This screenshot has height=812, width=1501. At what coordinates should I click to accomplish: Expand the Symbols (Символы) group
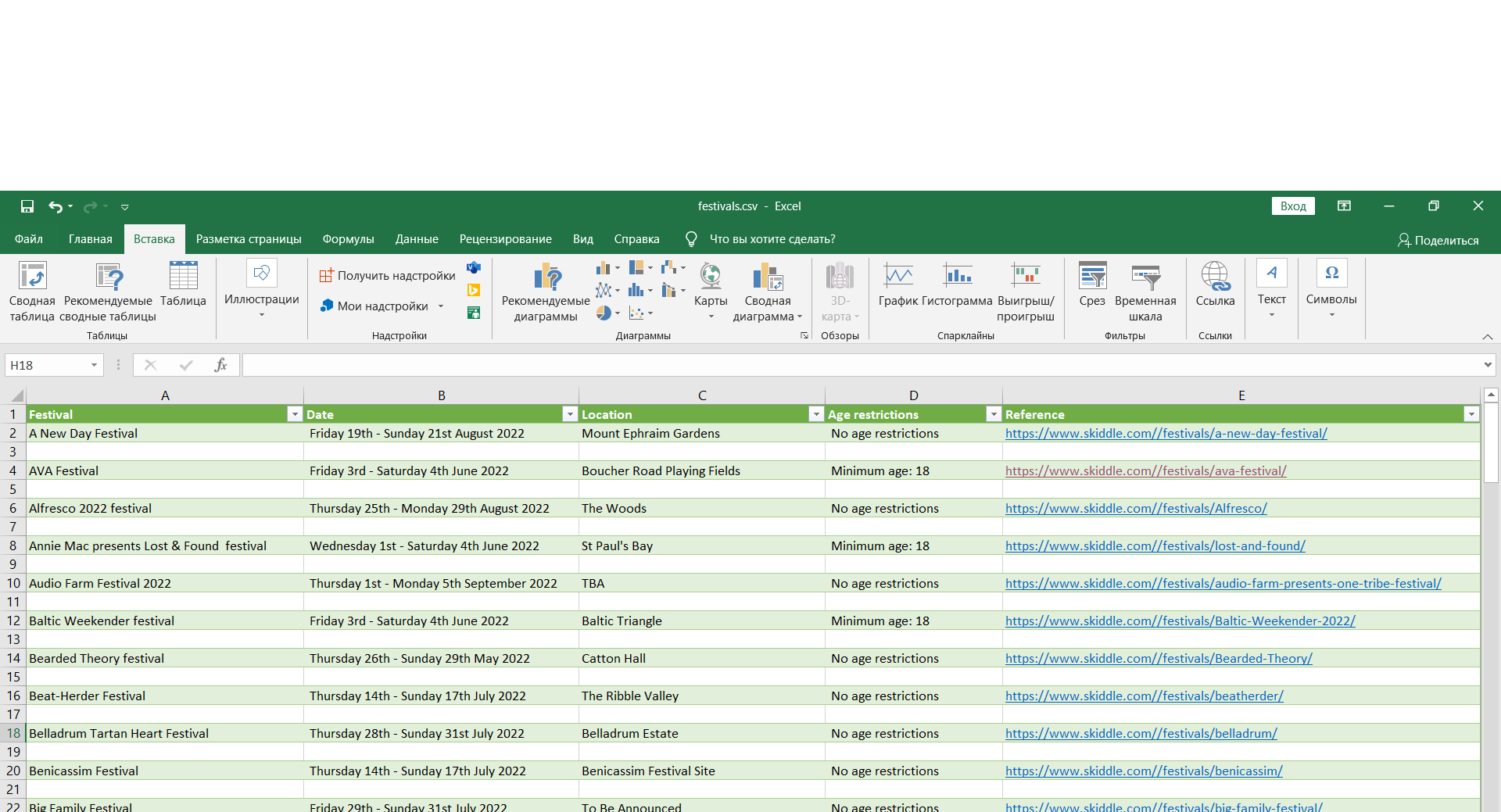1331,290
